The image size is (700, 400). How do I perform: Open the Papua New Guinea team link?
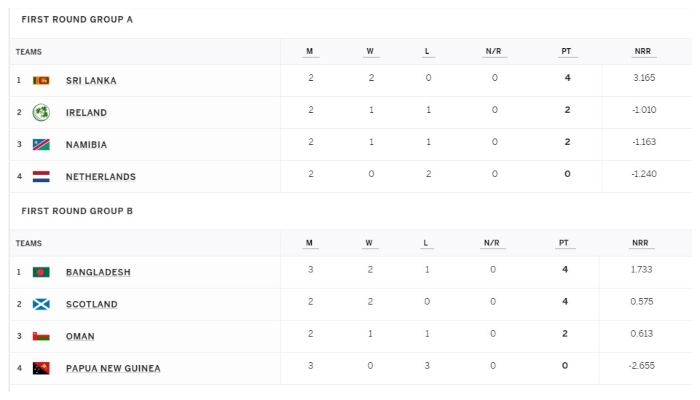pyautogui.click(x=113, y=369)
